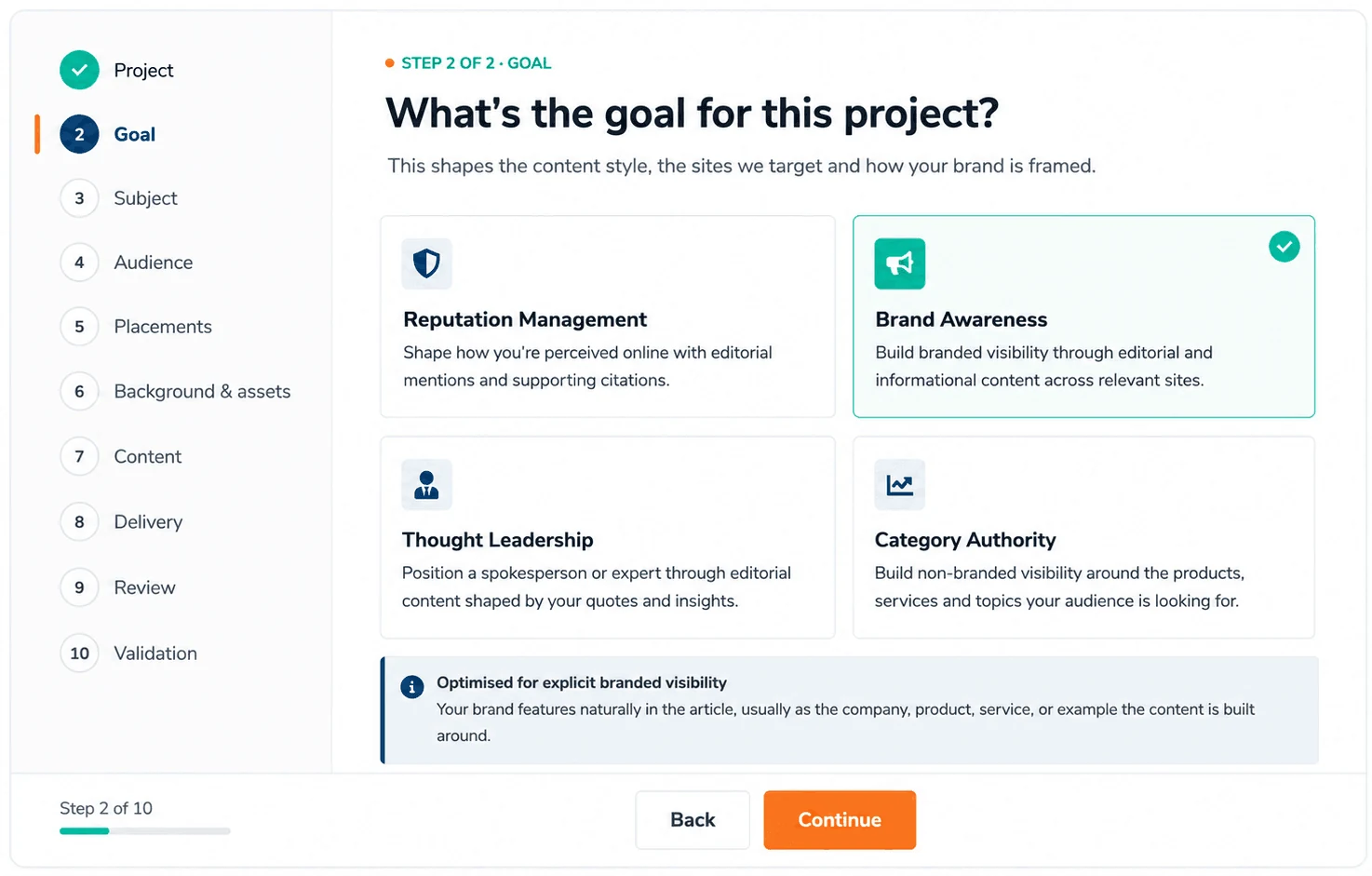
Task: Click the step 10 circle icon
Action: pyautogui.click(x=79, y=654)
